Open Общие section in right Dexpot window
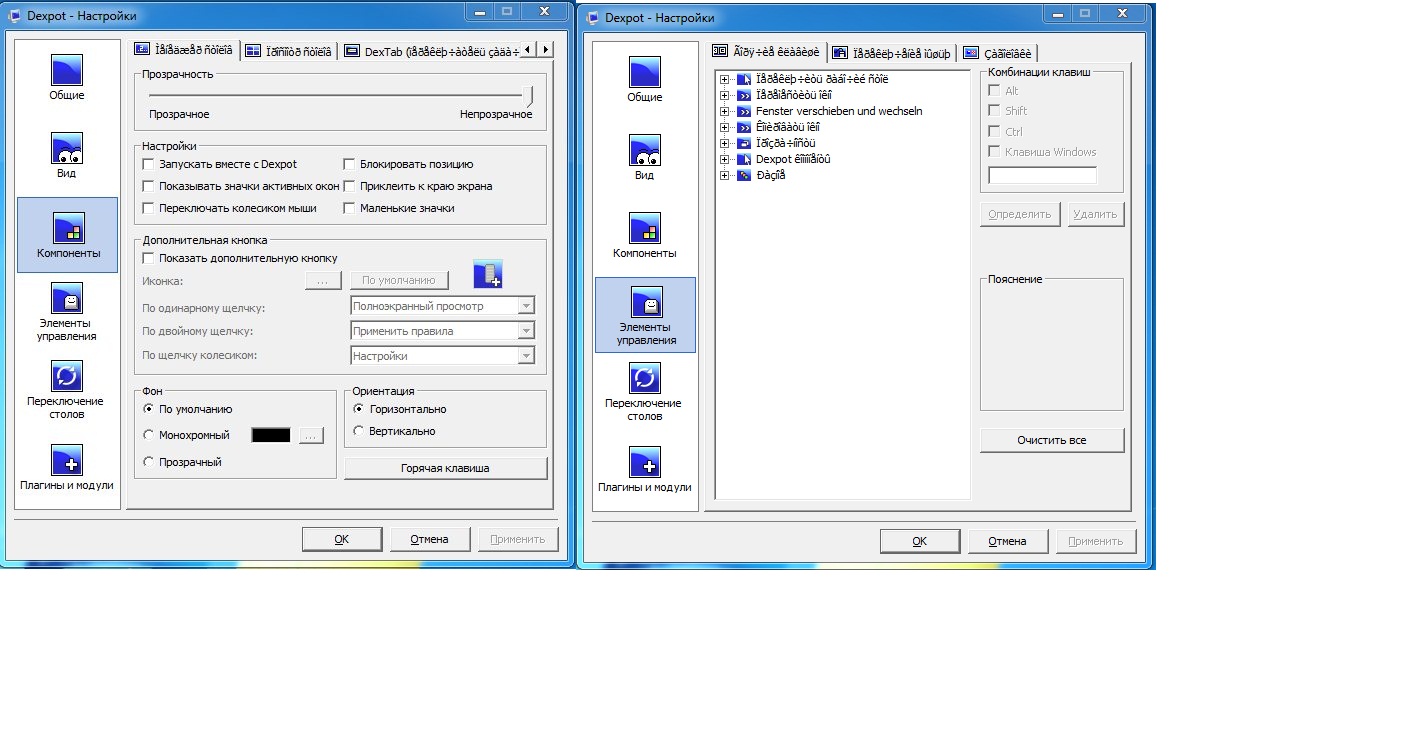Viewport: 1416px width, 740px height. (x=645, y=80)
